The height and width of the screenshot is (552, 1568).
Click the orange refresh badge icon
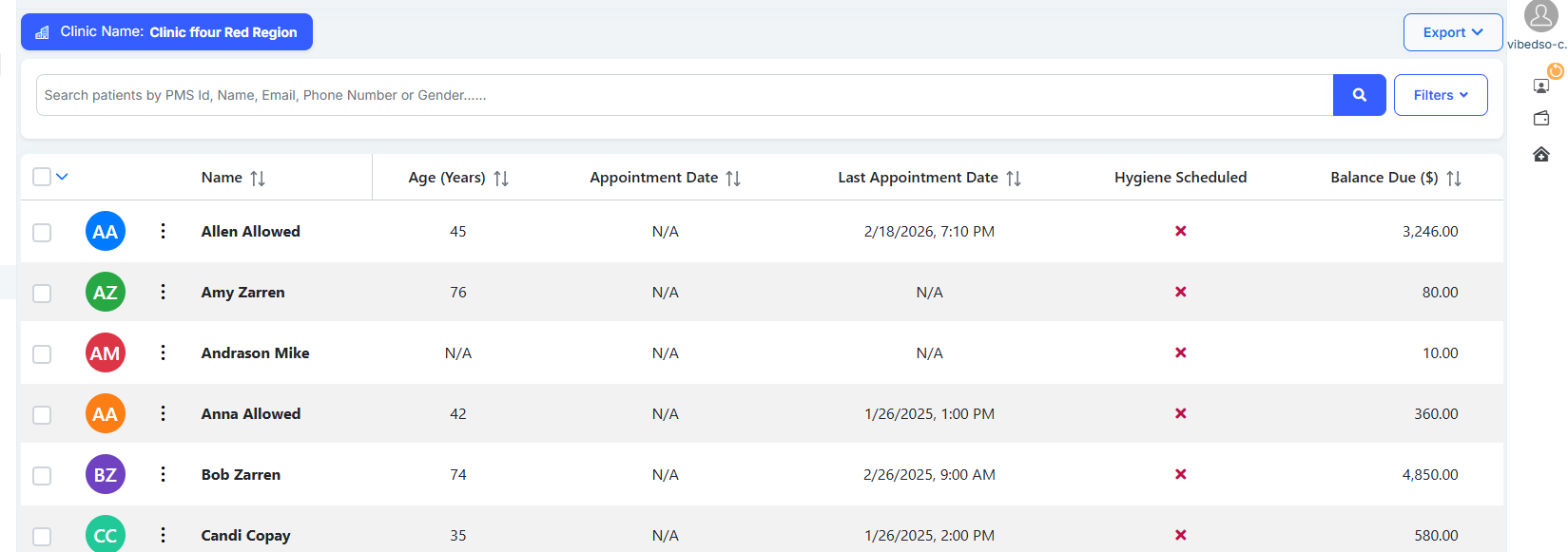pyautogui.click(x=1556, y=71)
